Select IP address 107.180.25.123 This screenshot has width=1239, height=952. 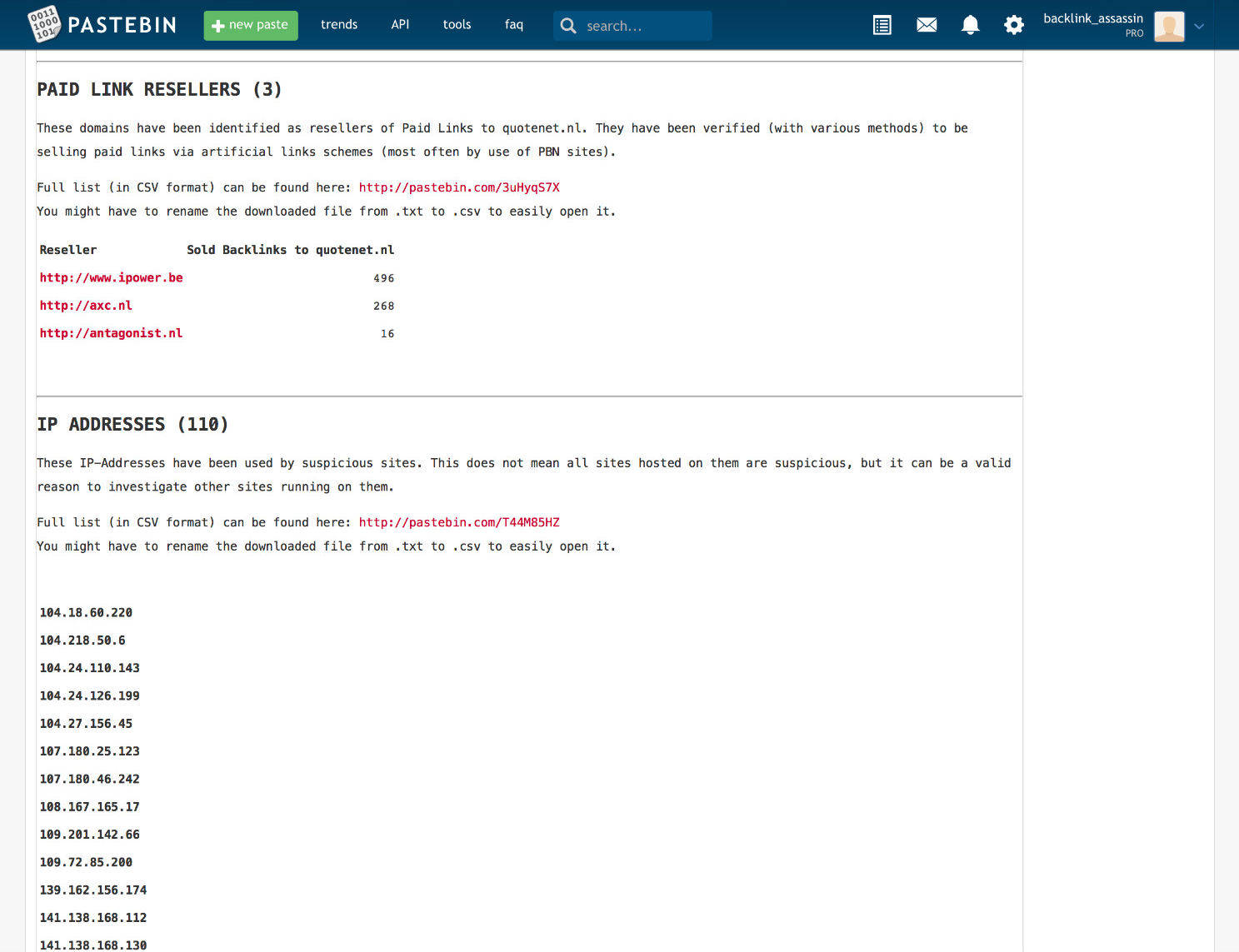point(89,751)
